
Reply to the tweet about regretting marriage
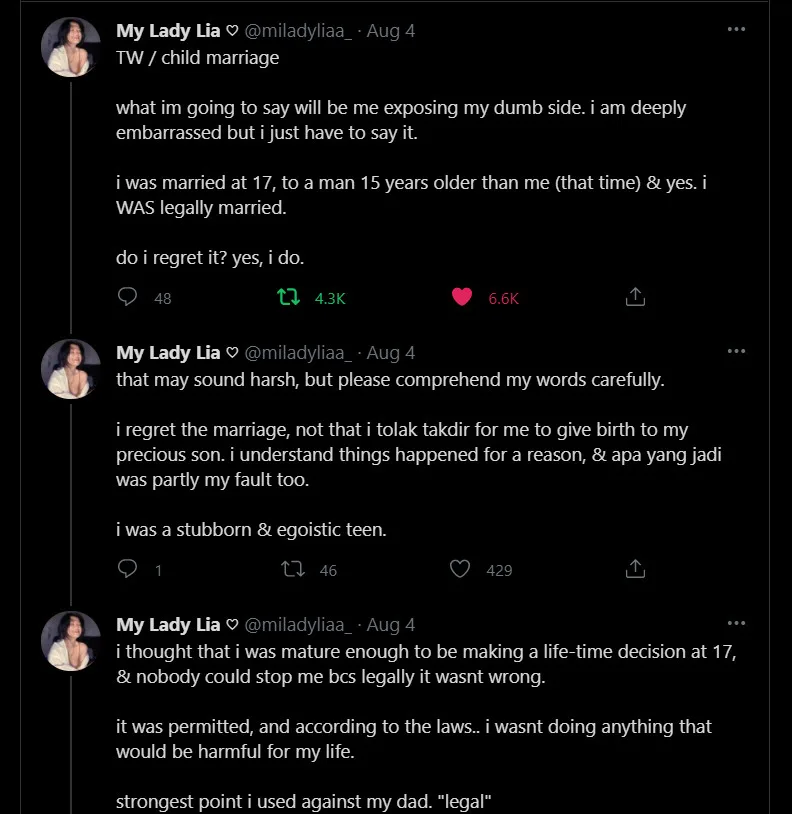[x=127, y=569]
